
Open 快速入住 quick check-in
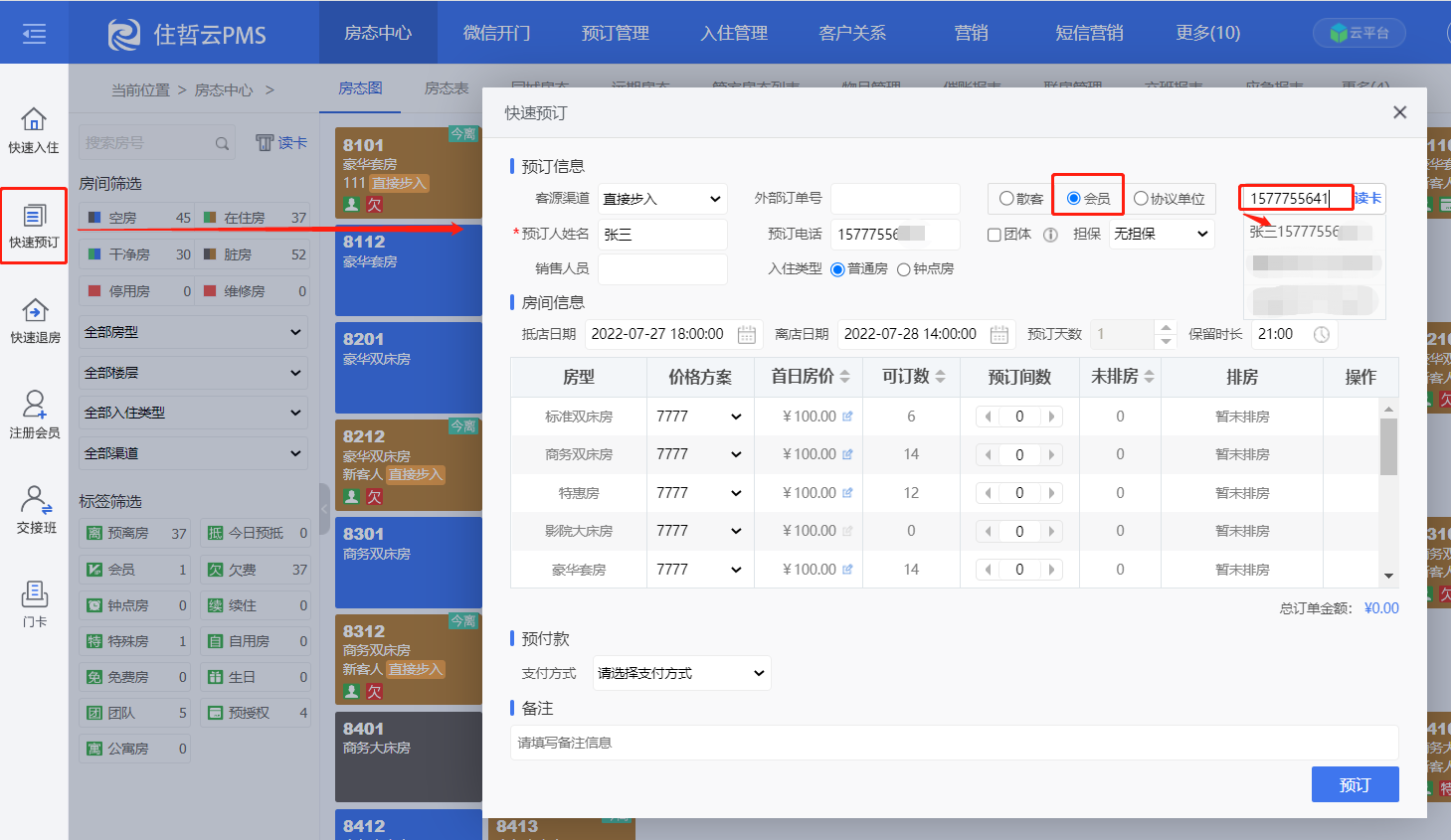[34, 131]
